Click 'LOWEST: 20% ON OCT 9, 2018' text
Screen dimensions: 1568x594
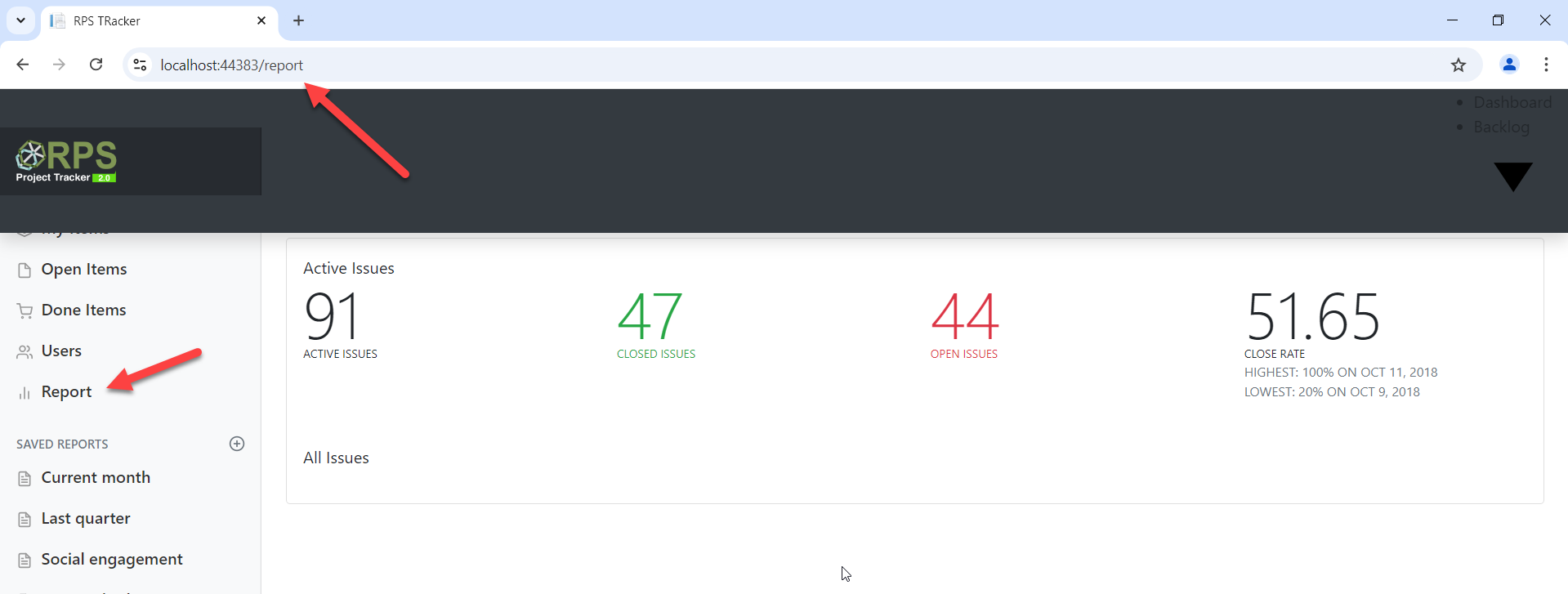[x=1332, y=391]
